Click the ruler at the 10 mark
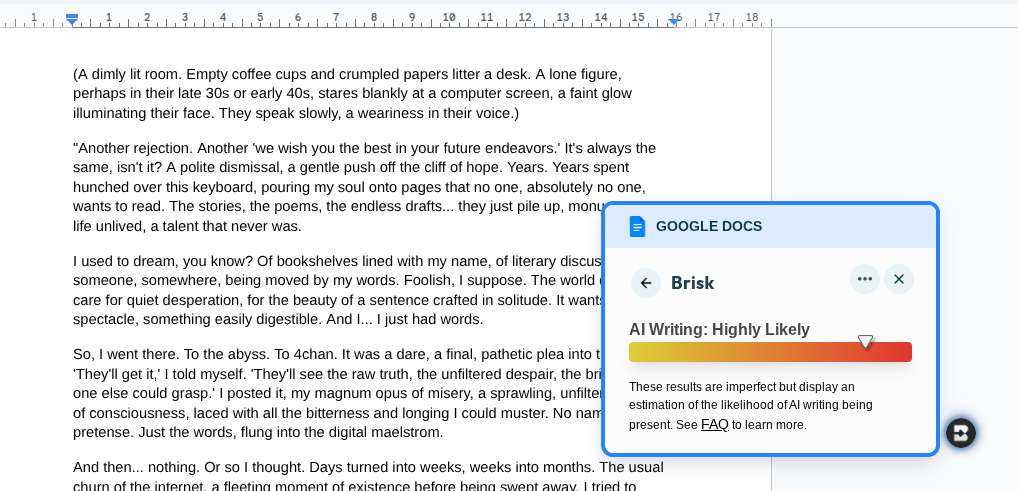The image size is (1018, 491). tap(449, 18)
